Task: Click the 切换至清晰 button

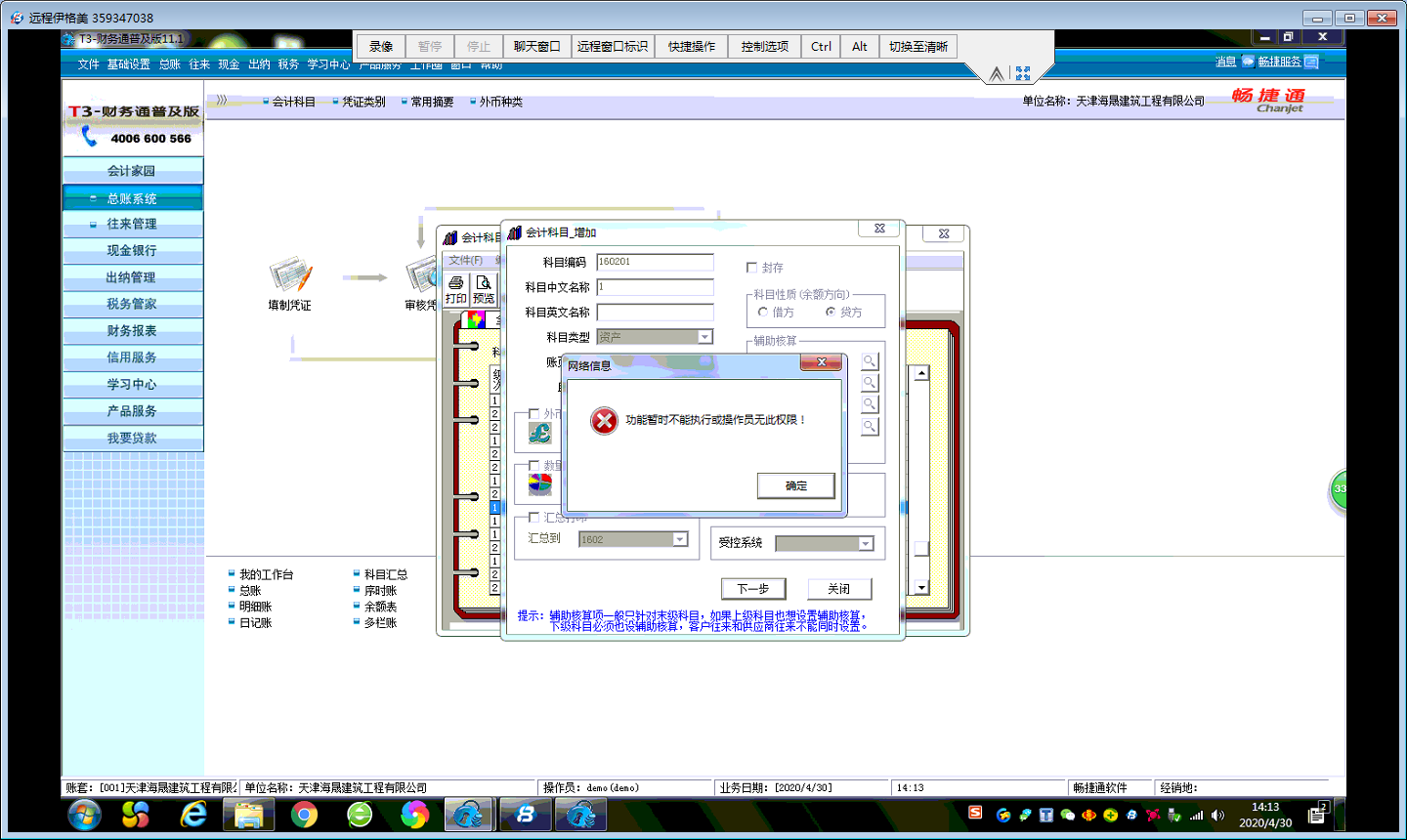Action: coord(918,47)
